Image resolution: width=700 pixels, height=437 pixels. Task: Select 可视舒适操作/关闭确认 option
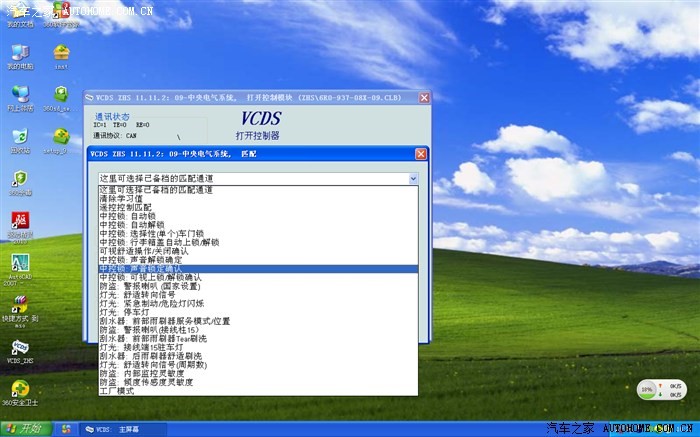click(x=258, y=251)
